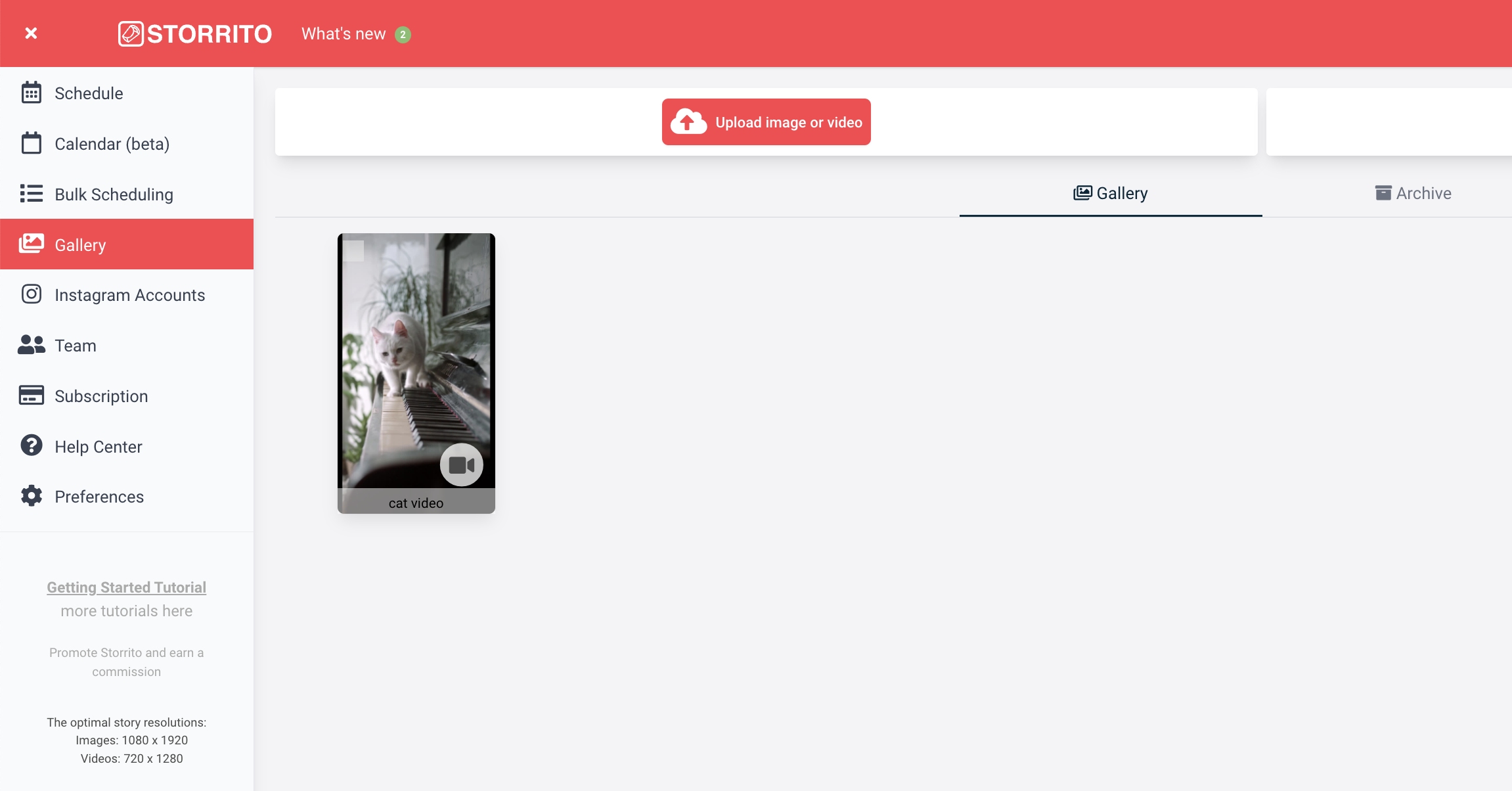
Task: Open Calendar (beta) section
Action: (x=113, y=143)
